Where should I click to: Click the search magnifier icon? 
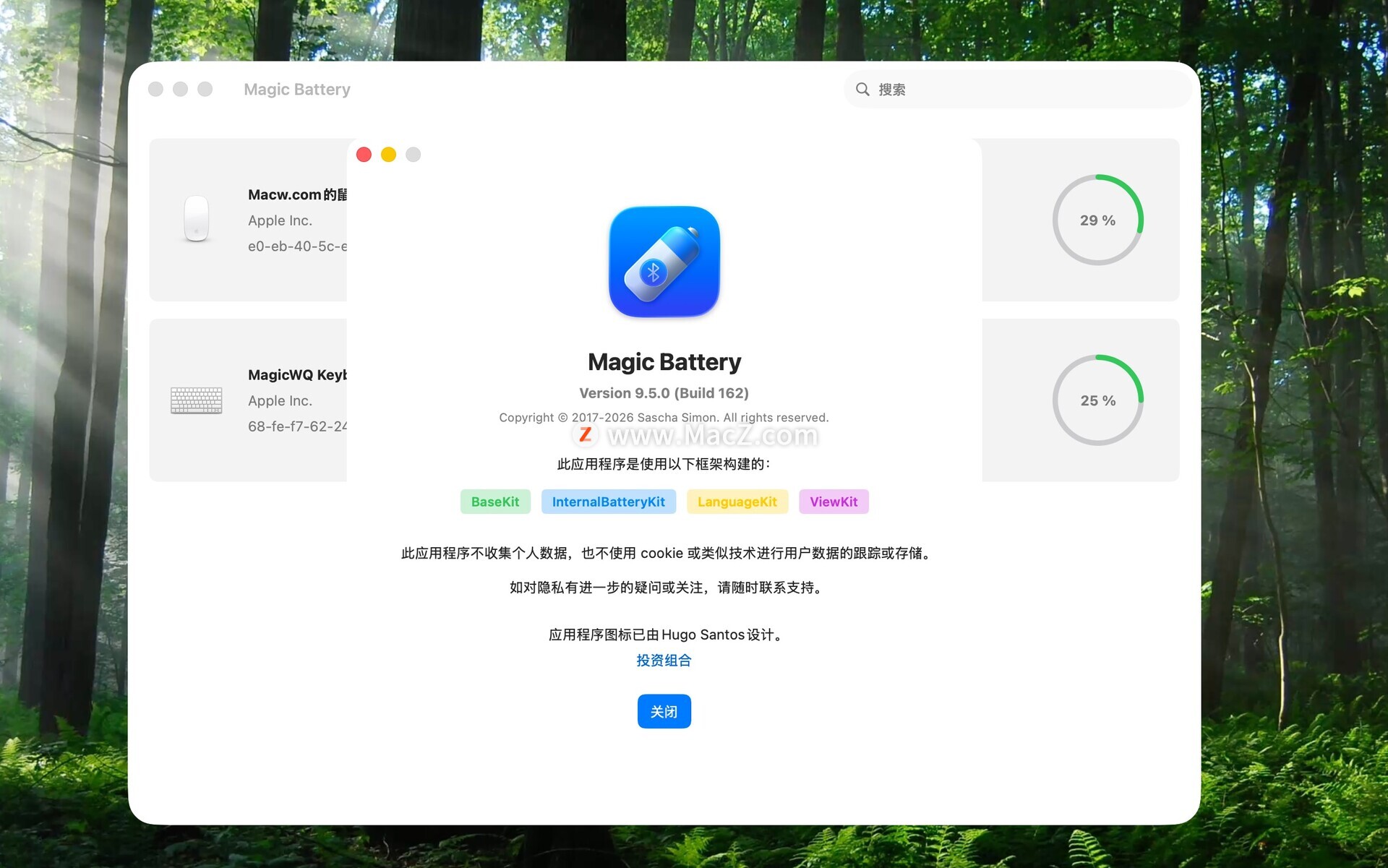click(x=862, y=89)
